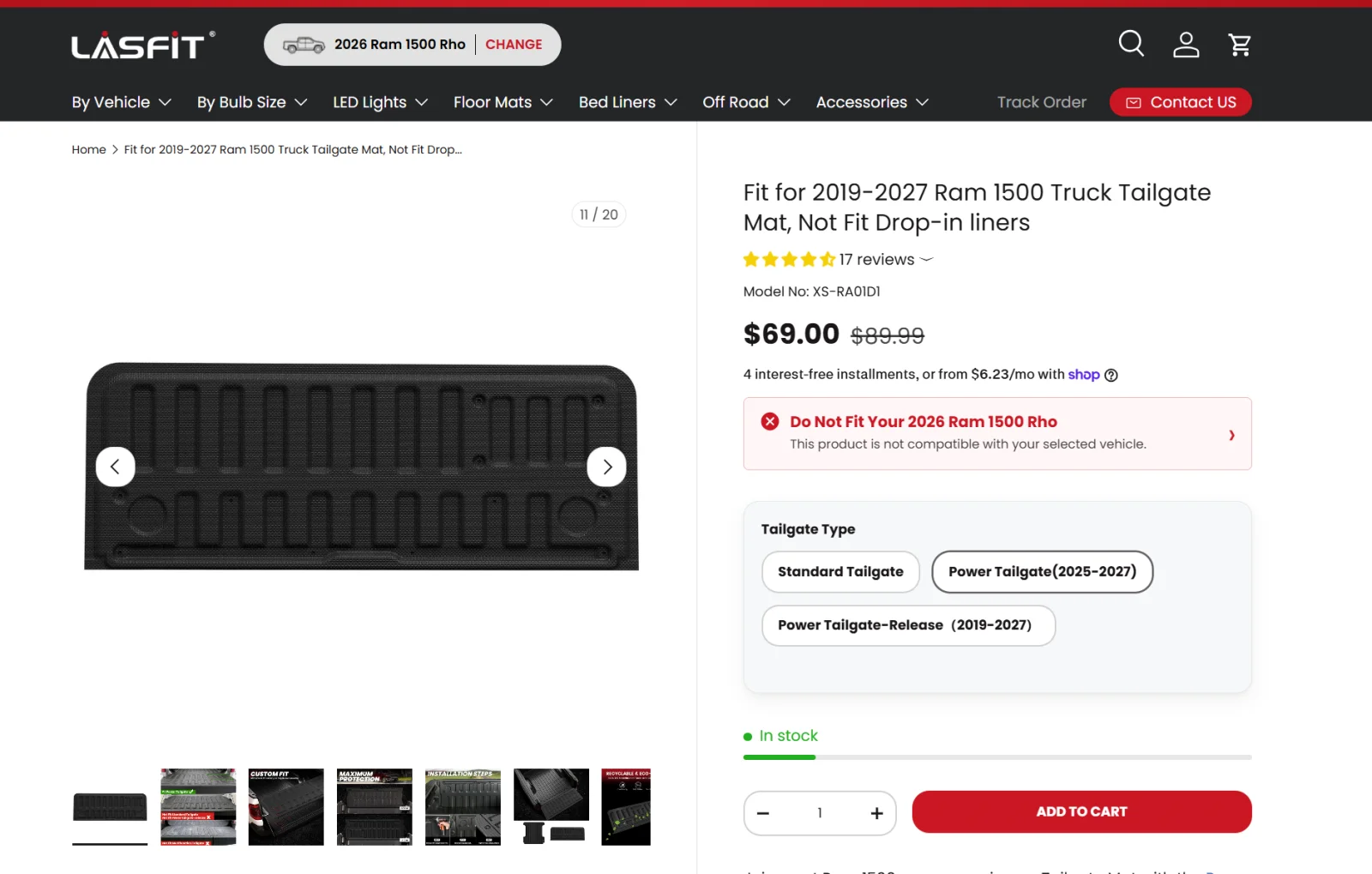
Task: Click the ADD TO CART button
Action: point(1081,811)
